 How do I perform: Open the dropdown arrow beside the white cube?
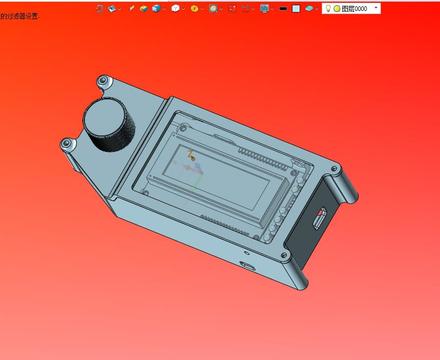(x=183, y=9)
